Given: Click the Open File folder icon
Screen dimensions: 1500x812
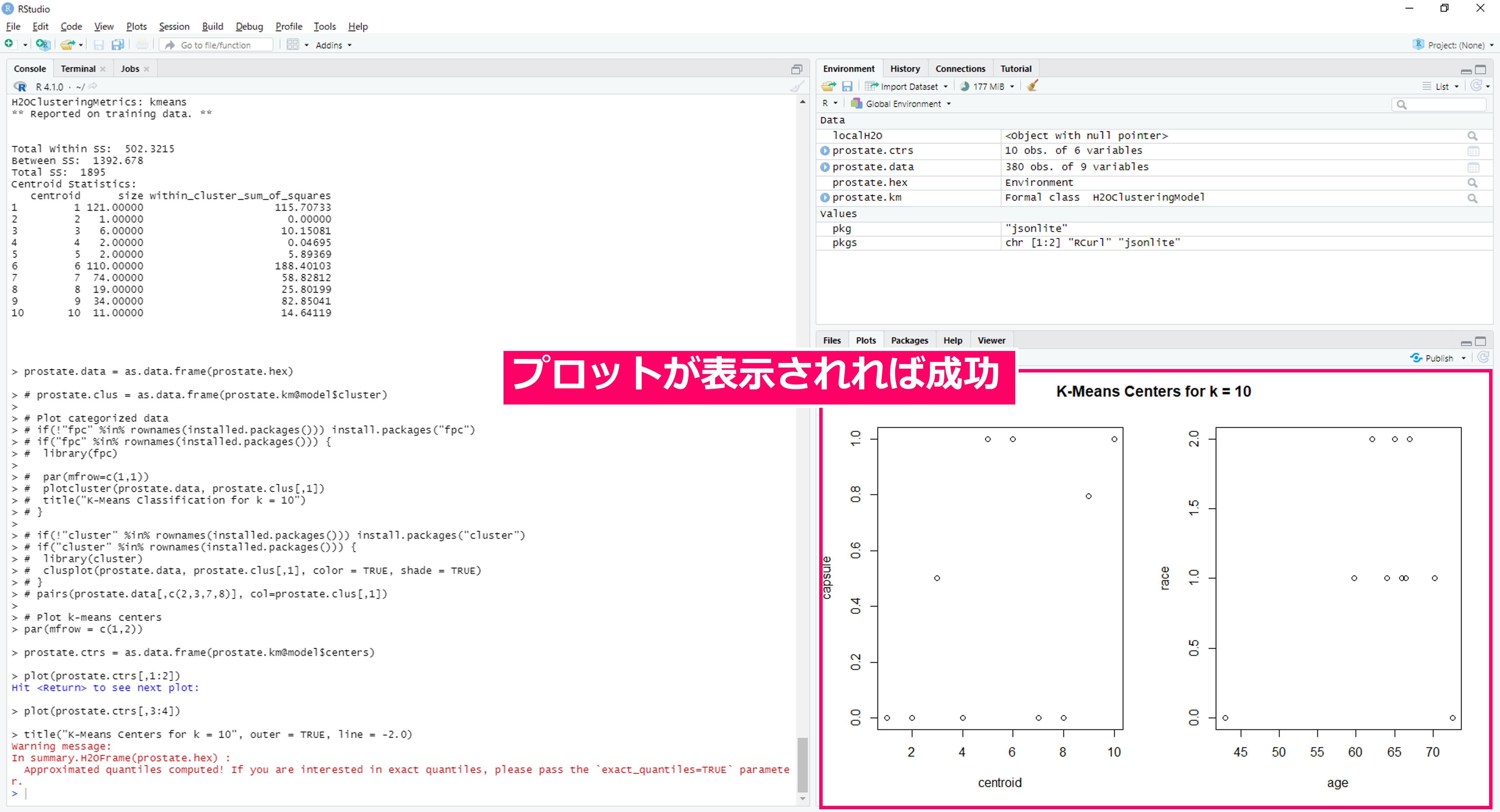Looking at the screenshot, I should point(67,44).
